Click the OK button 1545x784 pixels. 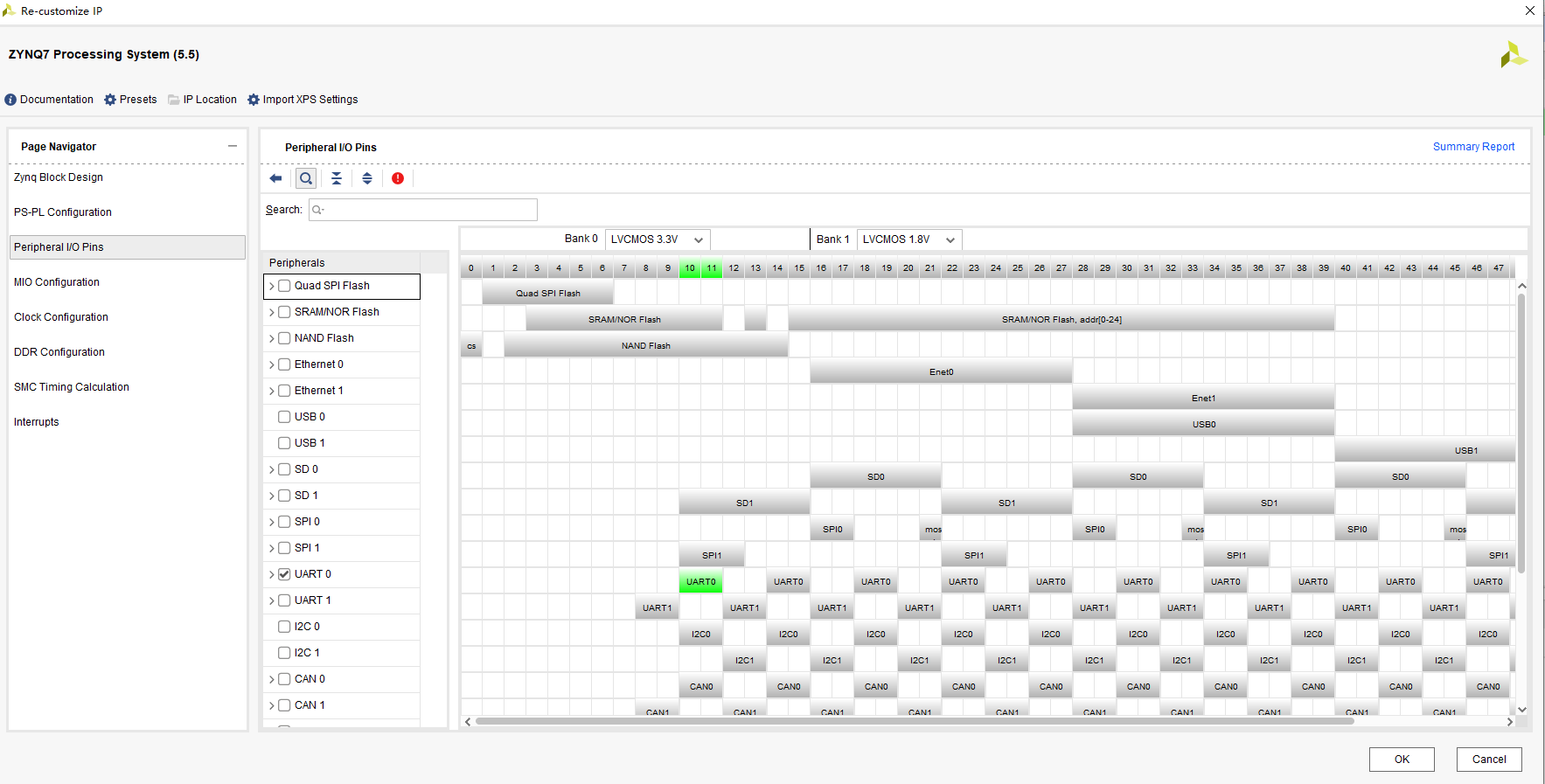coord(1402,760)
